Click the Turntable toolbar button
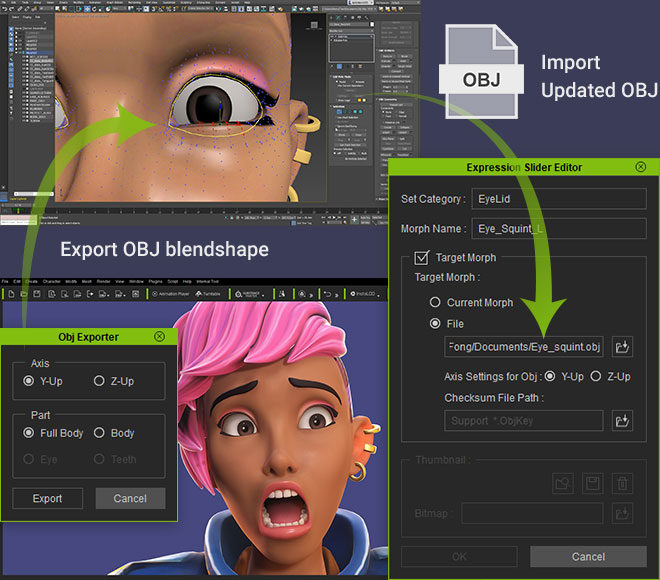The image size is (660, 580). point(210,294)
